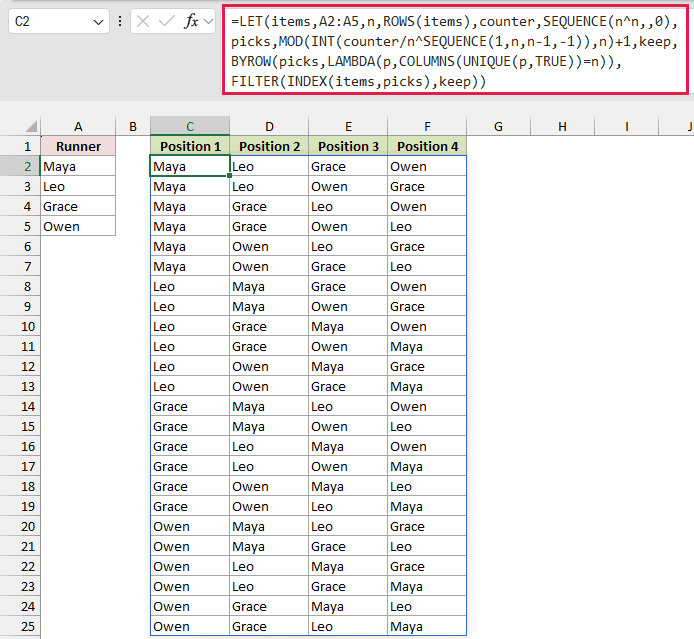The image size is (694, 639).
Task: Click the fill handle on cell C2
Action: coord(229,176)
